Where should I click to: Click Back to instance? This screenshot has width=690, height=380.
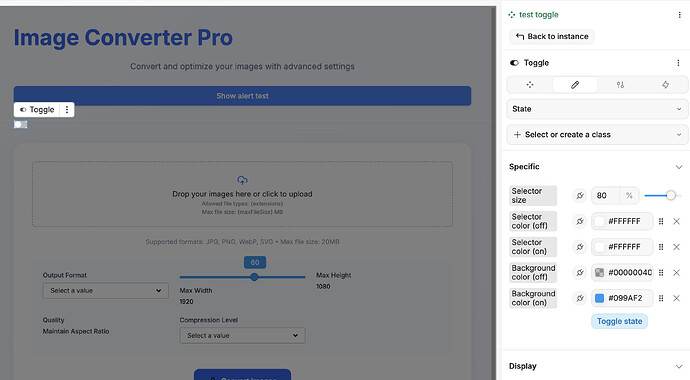coord(552,37)
